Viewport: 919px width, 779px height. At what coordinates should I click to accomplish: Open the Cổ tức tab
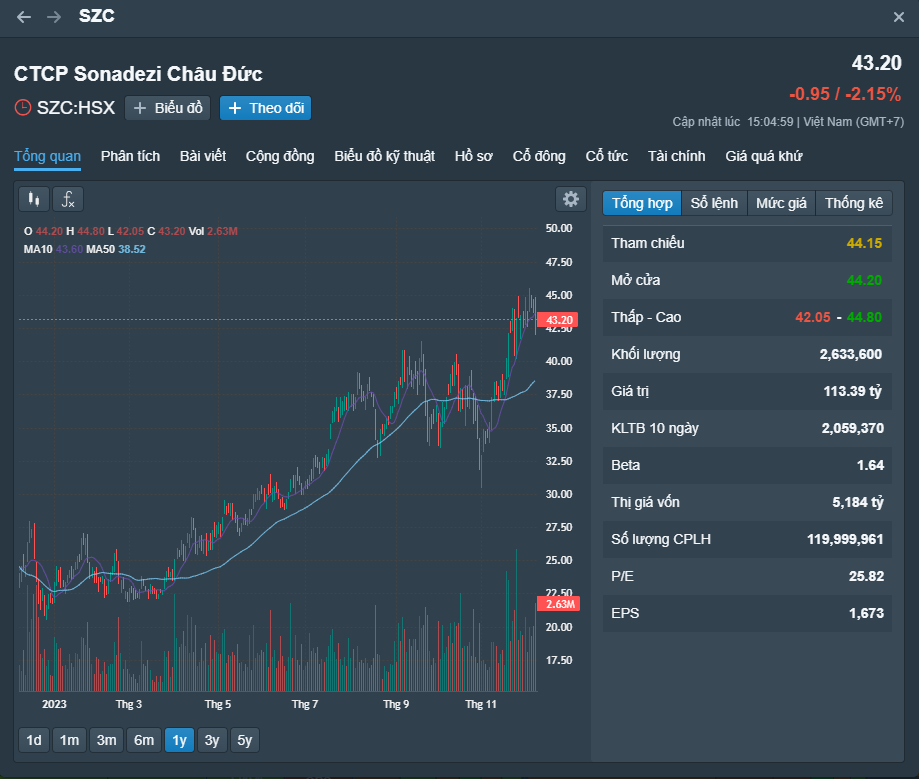click(x=607, y=157)
